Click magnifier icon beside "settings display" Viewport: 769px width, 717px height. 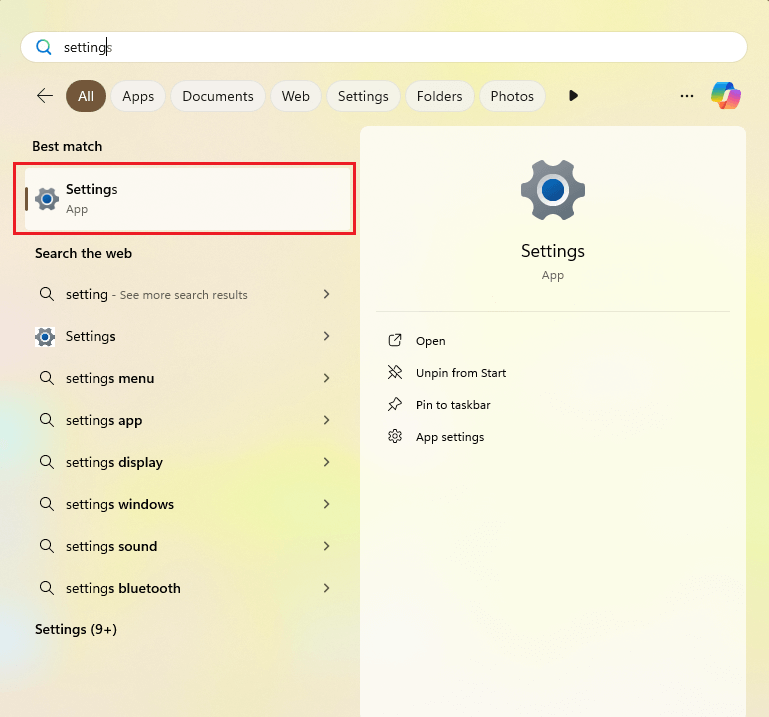click(47, 462)
